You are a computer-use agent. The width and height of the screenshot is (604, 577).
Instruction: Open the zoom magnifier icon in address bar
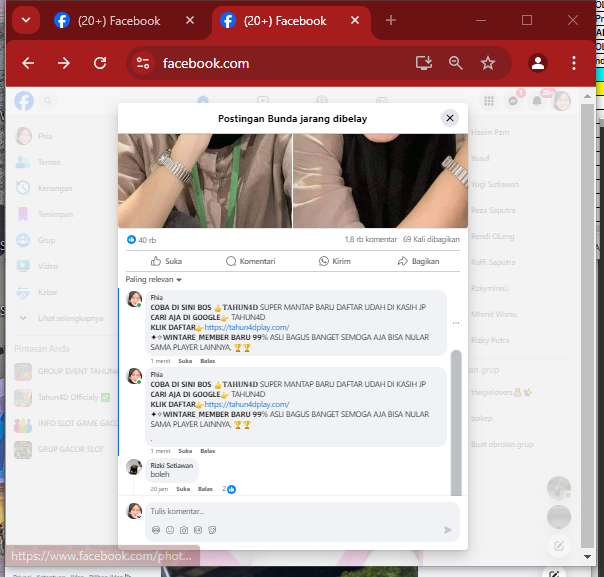click(456, 63)
